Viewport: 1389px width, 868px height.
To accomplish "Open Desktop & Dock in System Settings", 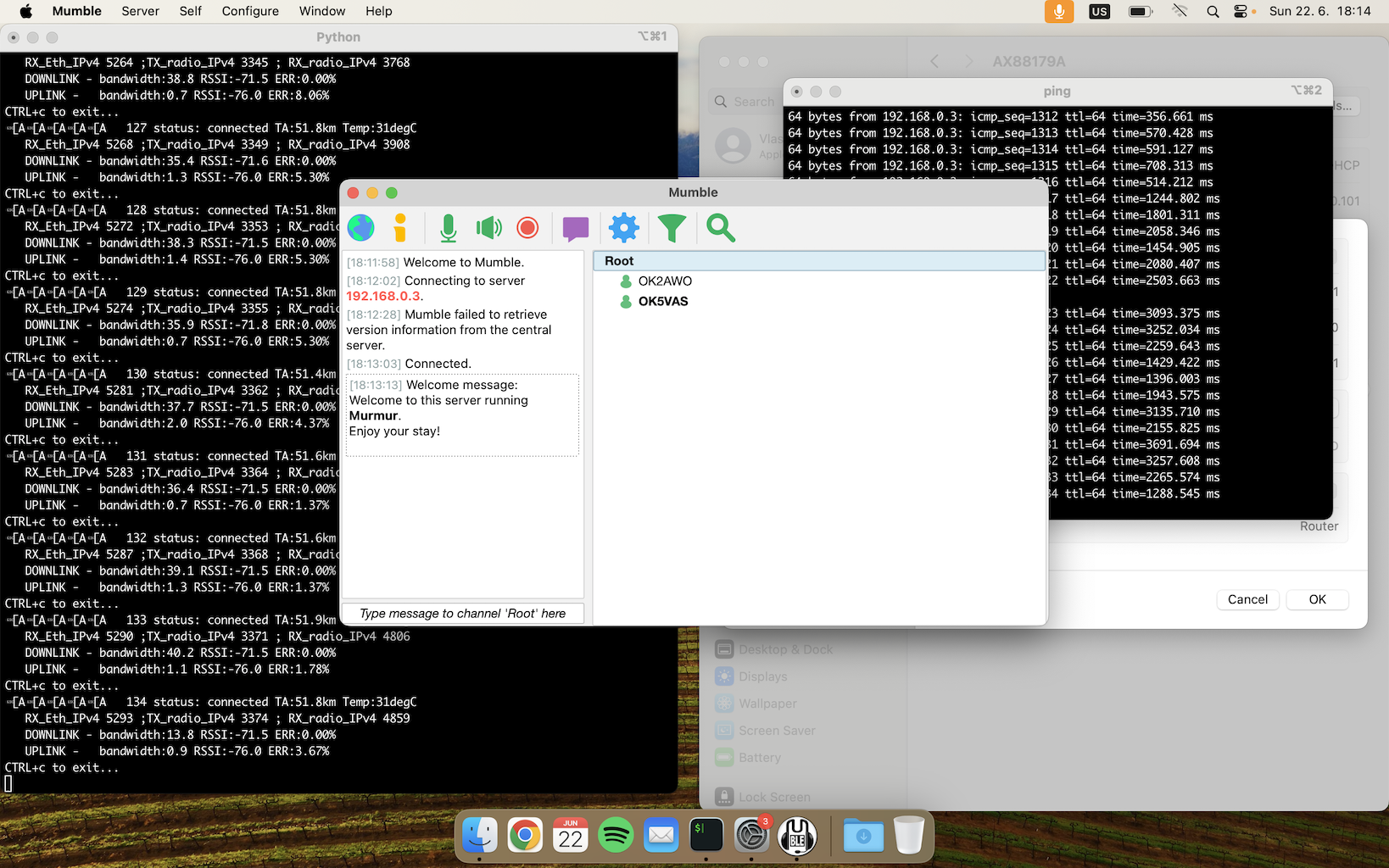I will 774,649.
